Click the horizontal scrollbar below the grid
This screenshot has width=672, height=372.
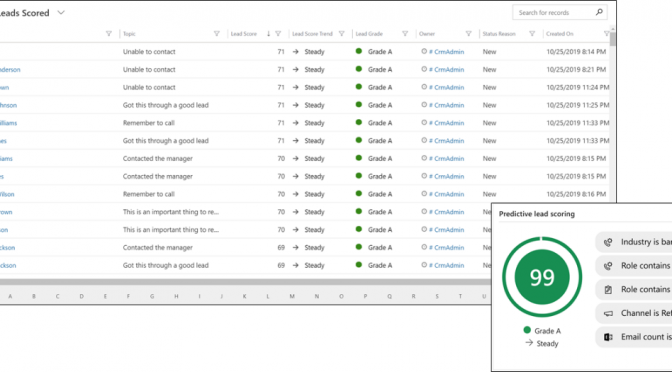tap(245, 282)
